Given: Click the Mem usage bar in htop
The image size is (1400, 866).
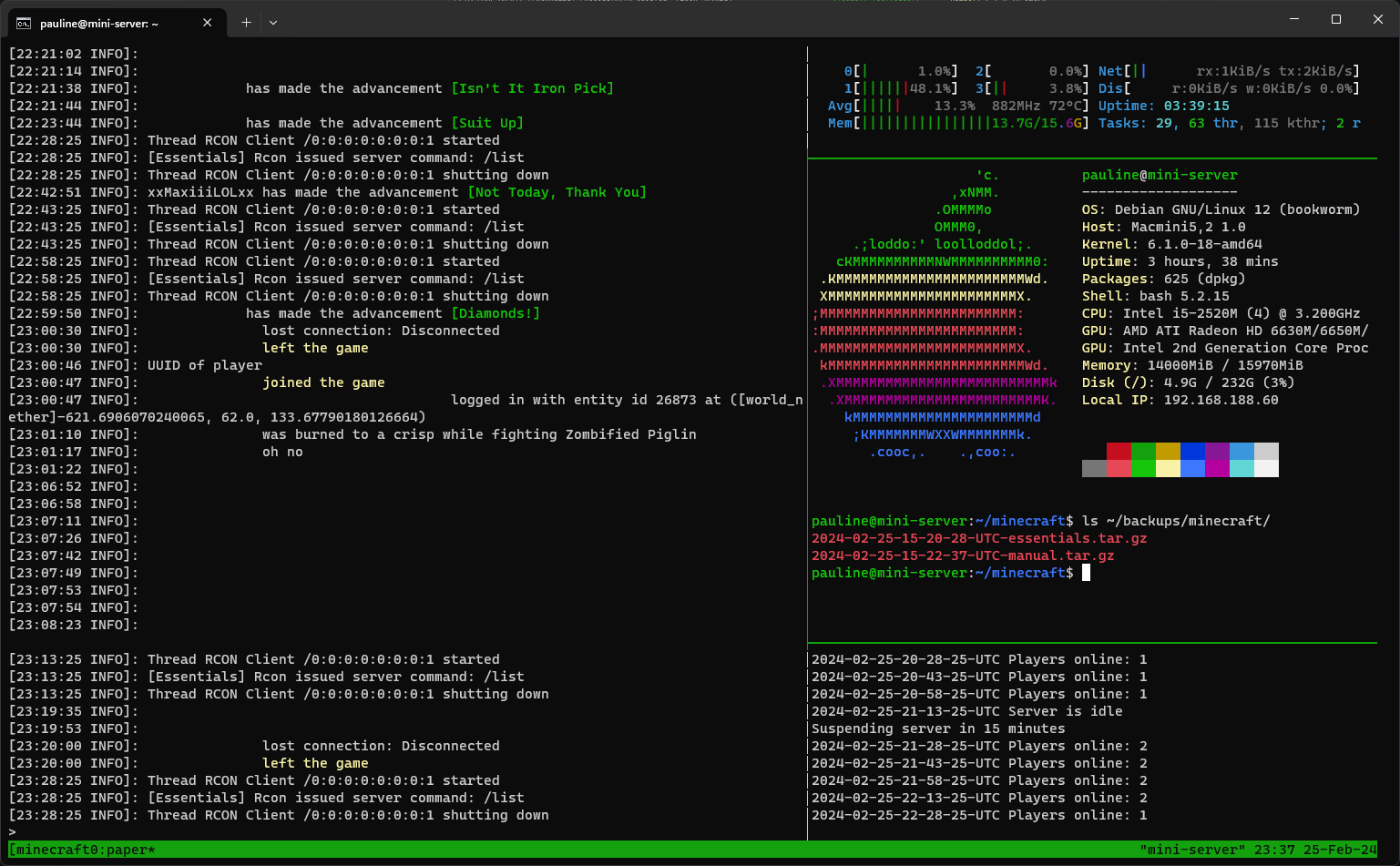Looking at the screenshot, I should click(x=959, y=123).
